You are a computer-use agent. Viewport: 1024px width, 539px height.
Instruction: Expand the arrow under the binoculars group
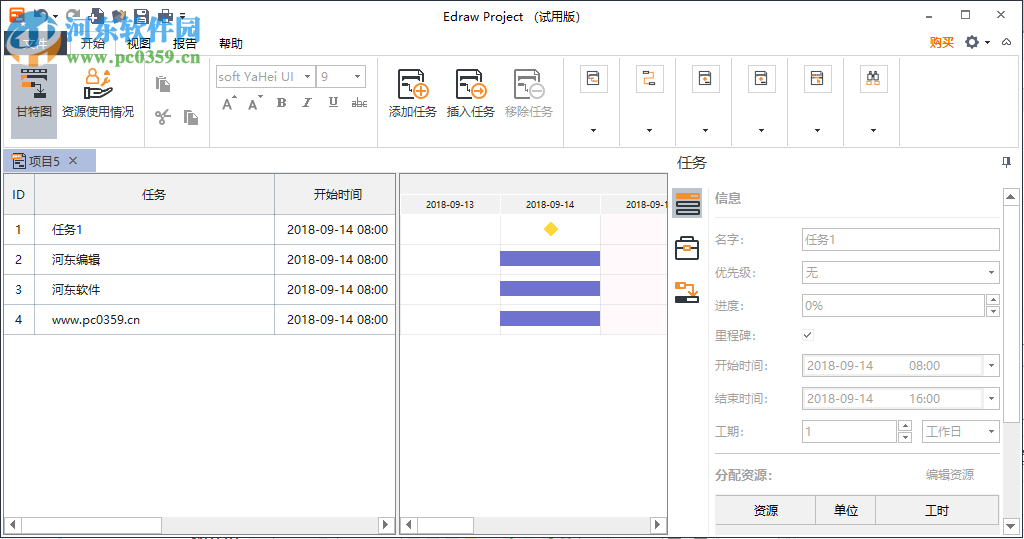point(873,131)
